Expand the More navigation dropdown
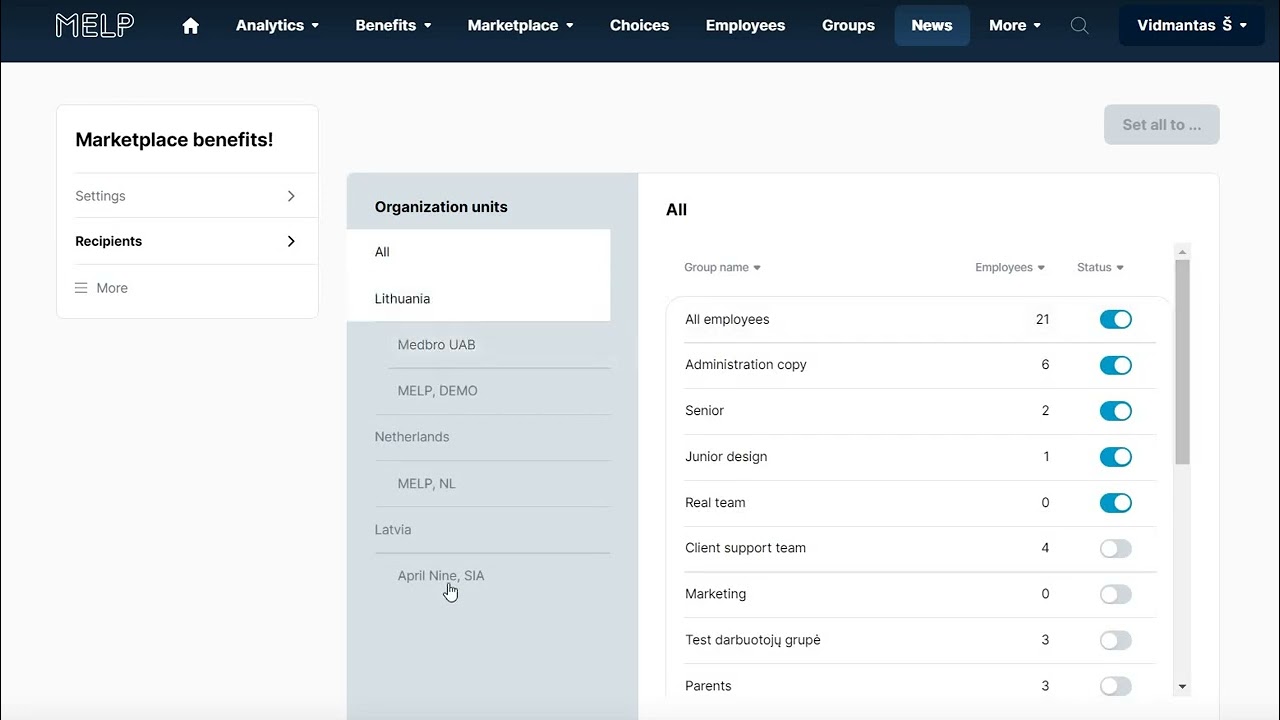Image resolution: width=1280 pixels, height=720 pixels. tap(1015, 26)
